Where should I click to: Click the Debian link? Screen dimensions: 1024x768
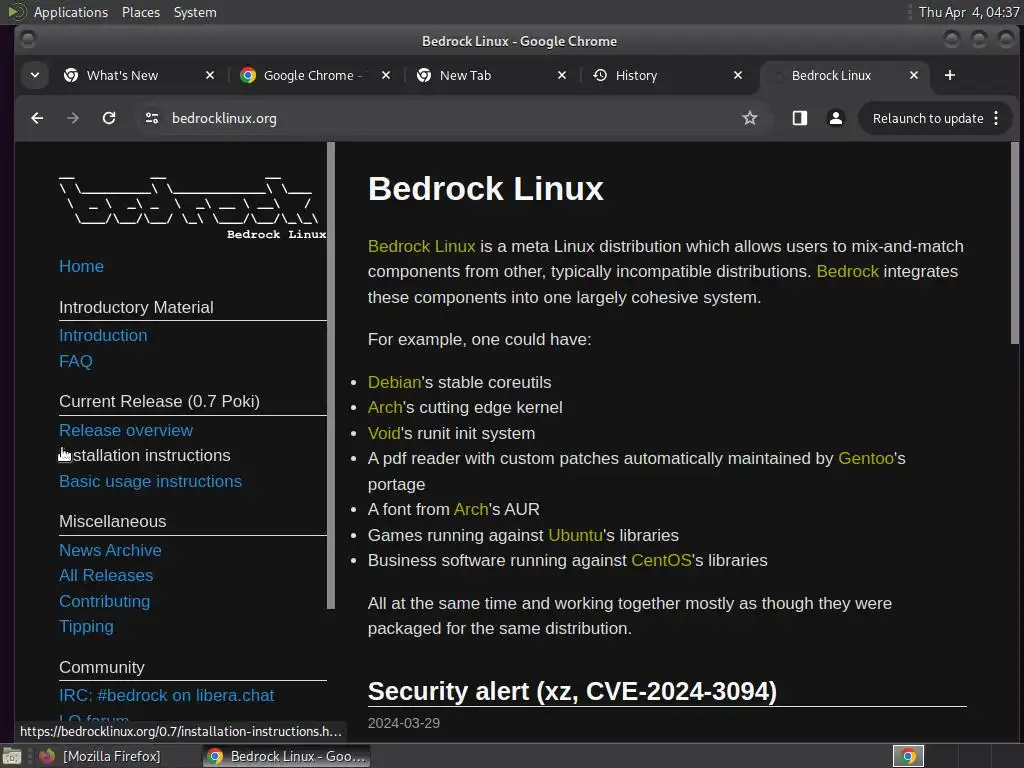click(394, 382)
